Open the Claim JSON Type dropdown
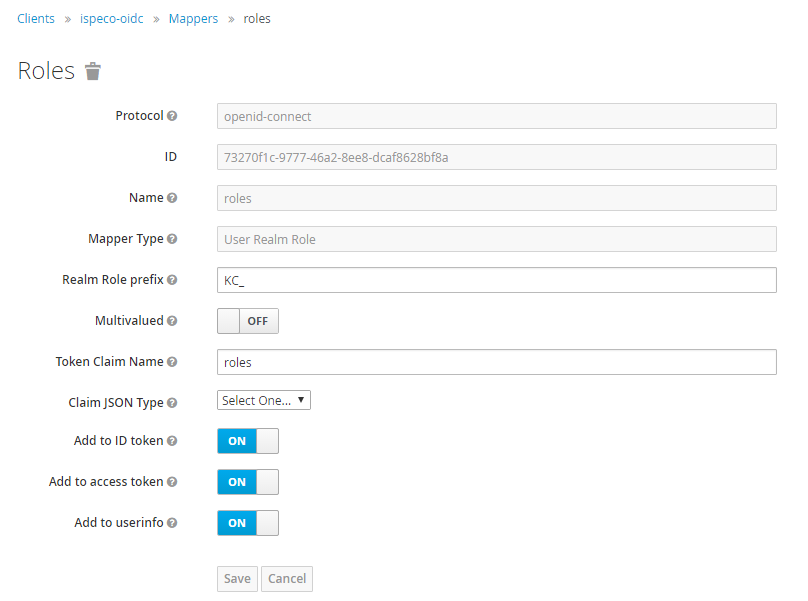Image resolution: width=808 pixels, height=601 pixels. (x=263, y=399)
